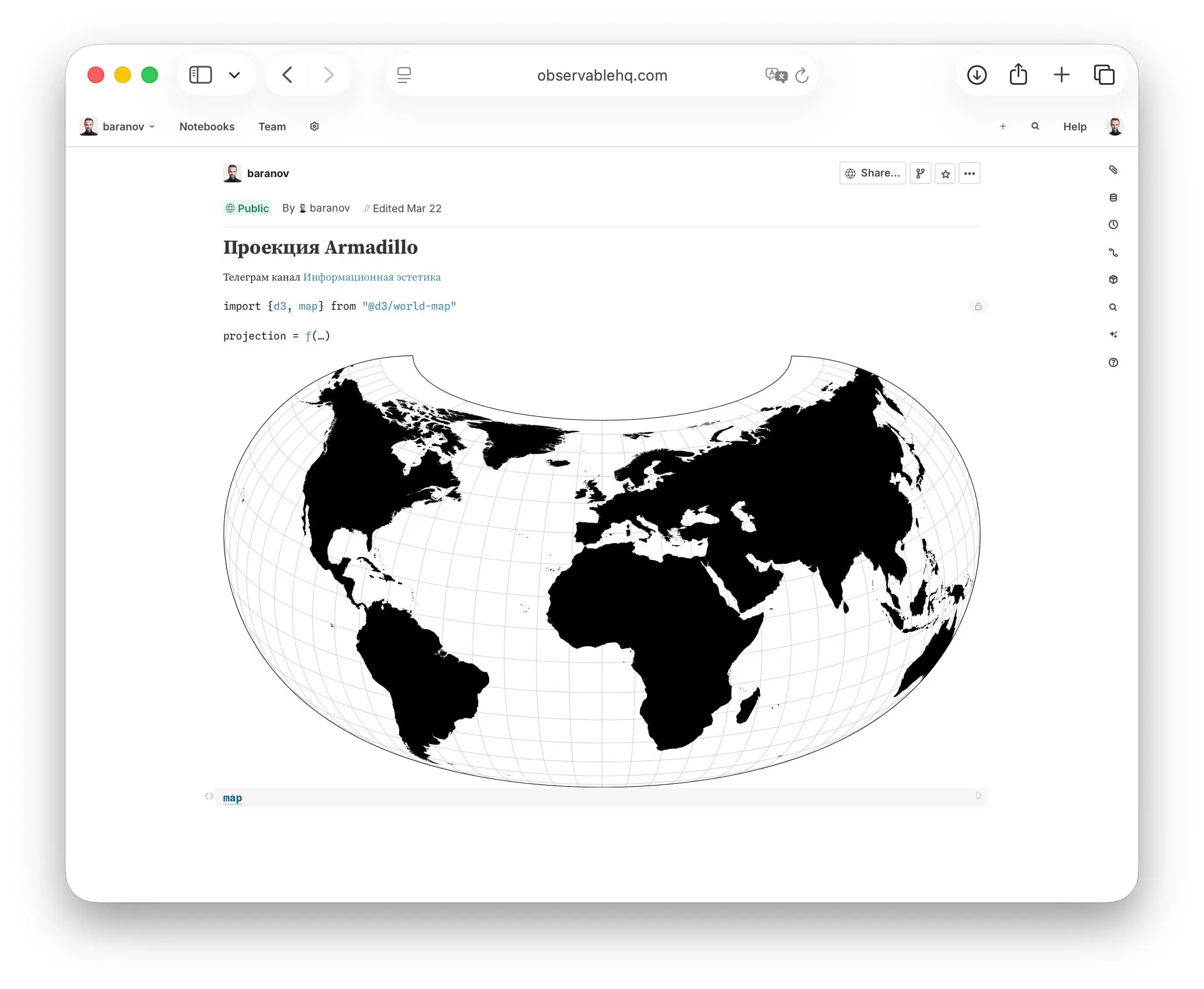Open the version history pane
The width and height of the screenshot is (1204, 989).
click(1113, 224)
